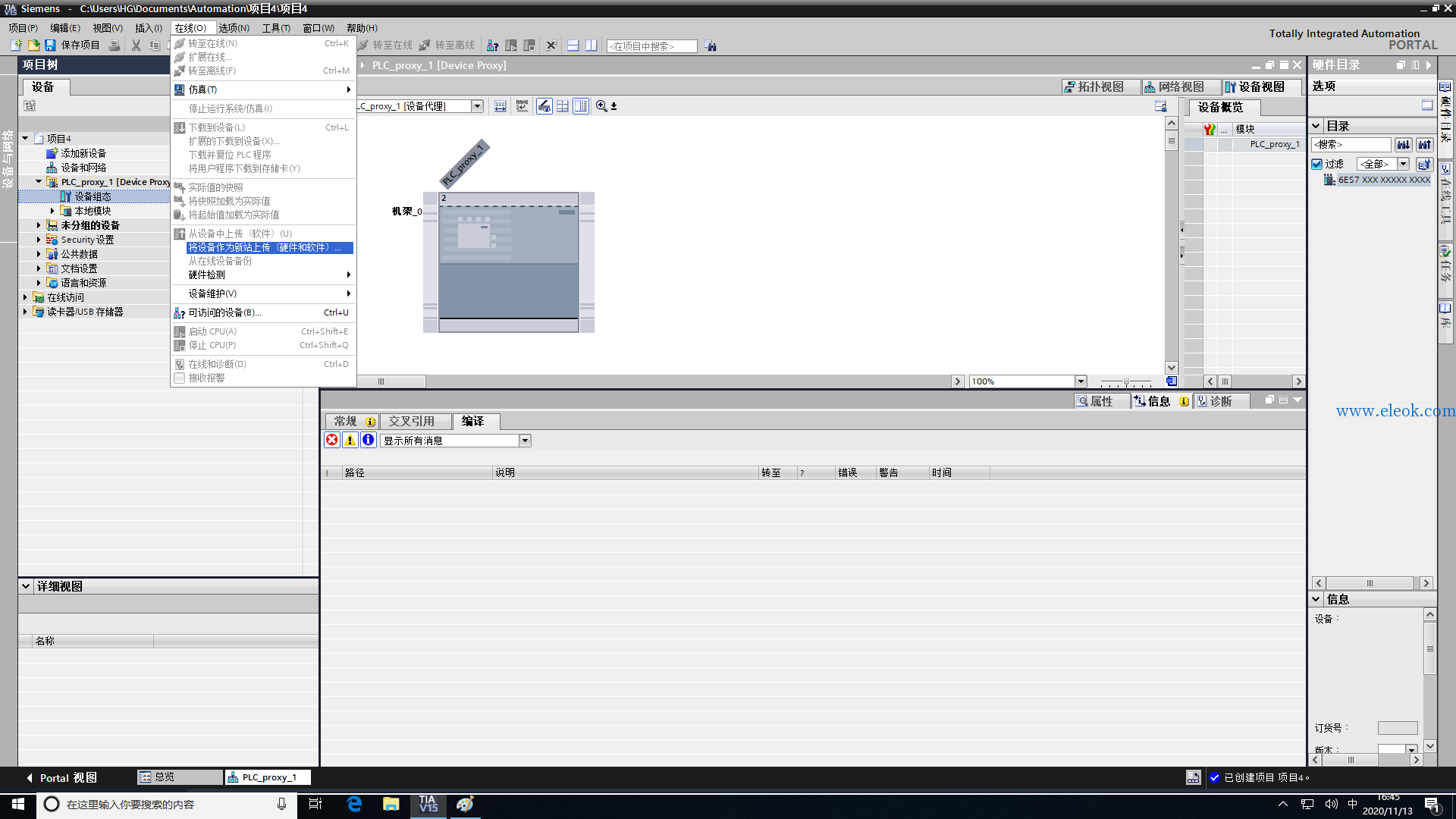Screen dimensions: 1456x819
Task: Click the 总览 overview button
Action: (180, 777)
